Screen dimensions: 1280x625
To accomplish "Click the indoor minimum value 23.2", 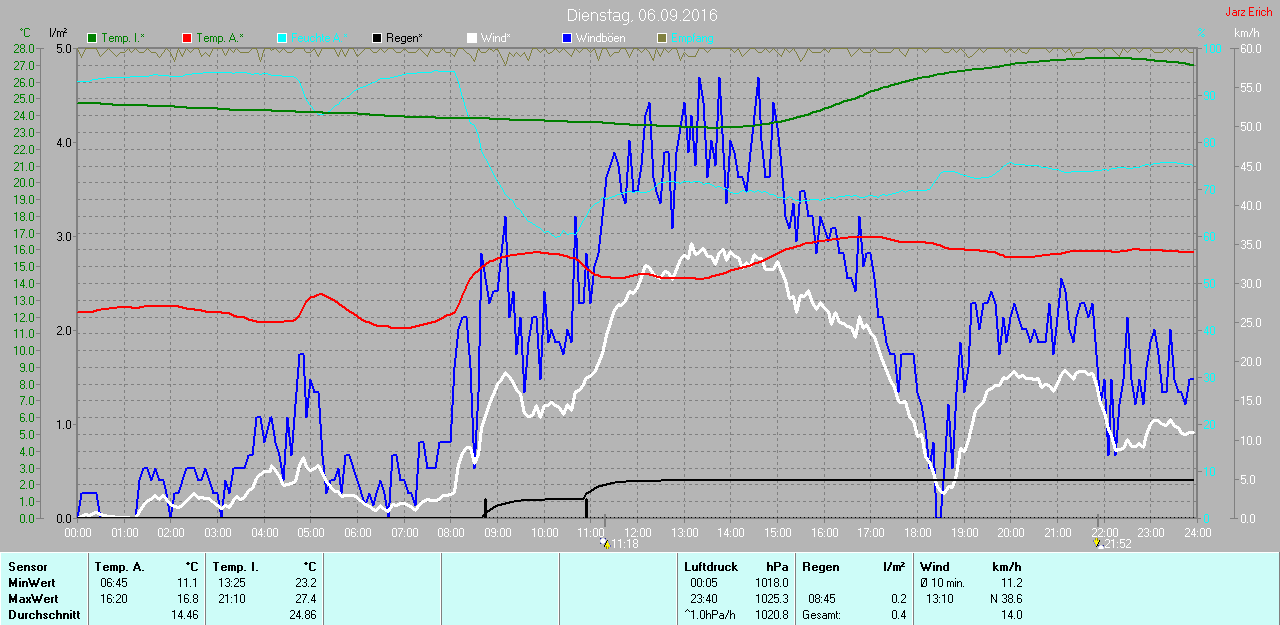I will (306, 582).
